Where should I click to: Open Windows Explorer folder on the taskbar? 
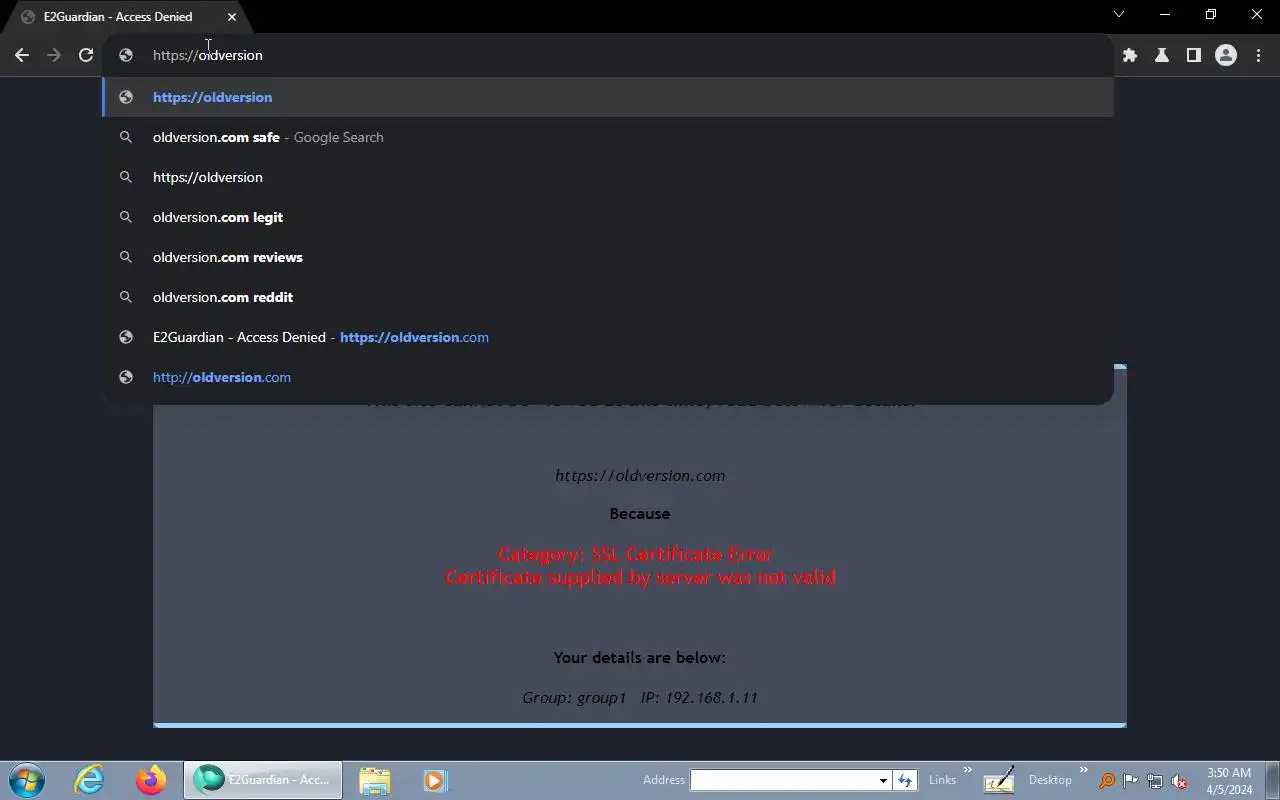[x=375, y=780]
